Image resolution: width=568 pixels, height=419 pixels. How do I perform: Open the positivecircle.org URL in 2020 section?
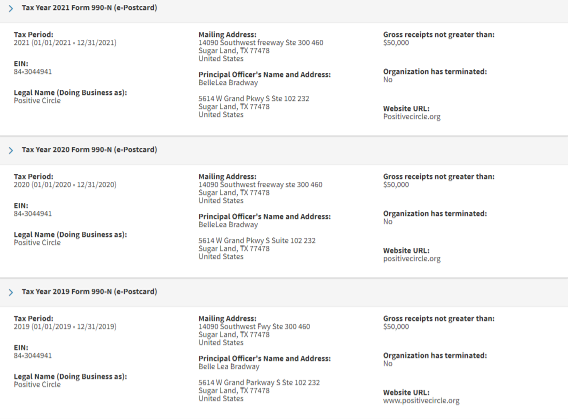[x=412, y=259]
